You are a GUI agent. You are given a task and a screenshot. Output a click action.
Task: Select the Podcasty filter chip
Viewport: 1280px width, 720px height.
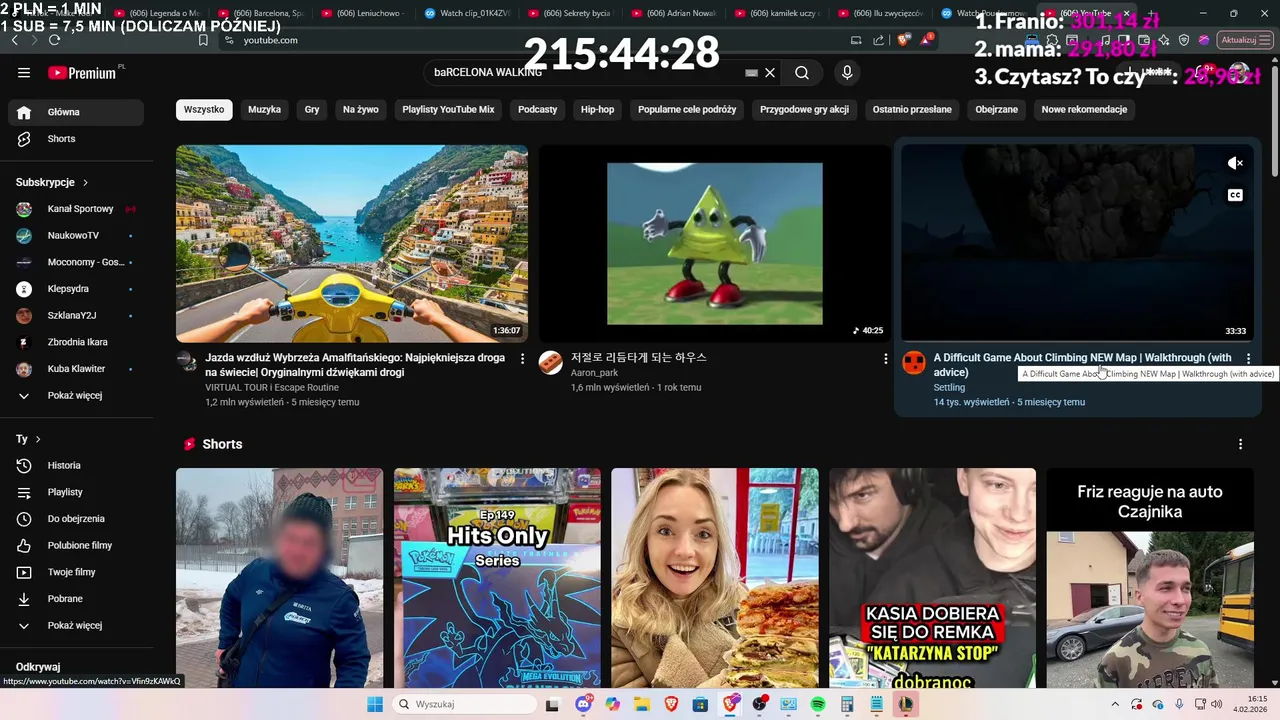537,110
